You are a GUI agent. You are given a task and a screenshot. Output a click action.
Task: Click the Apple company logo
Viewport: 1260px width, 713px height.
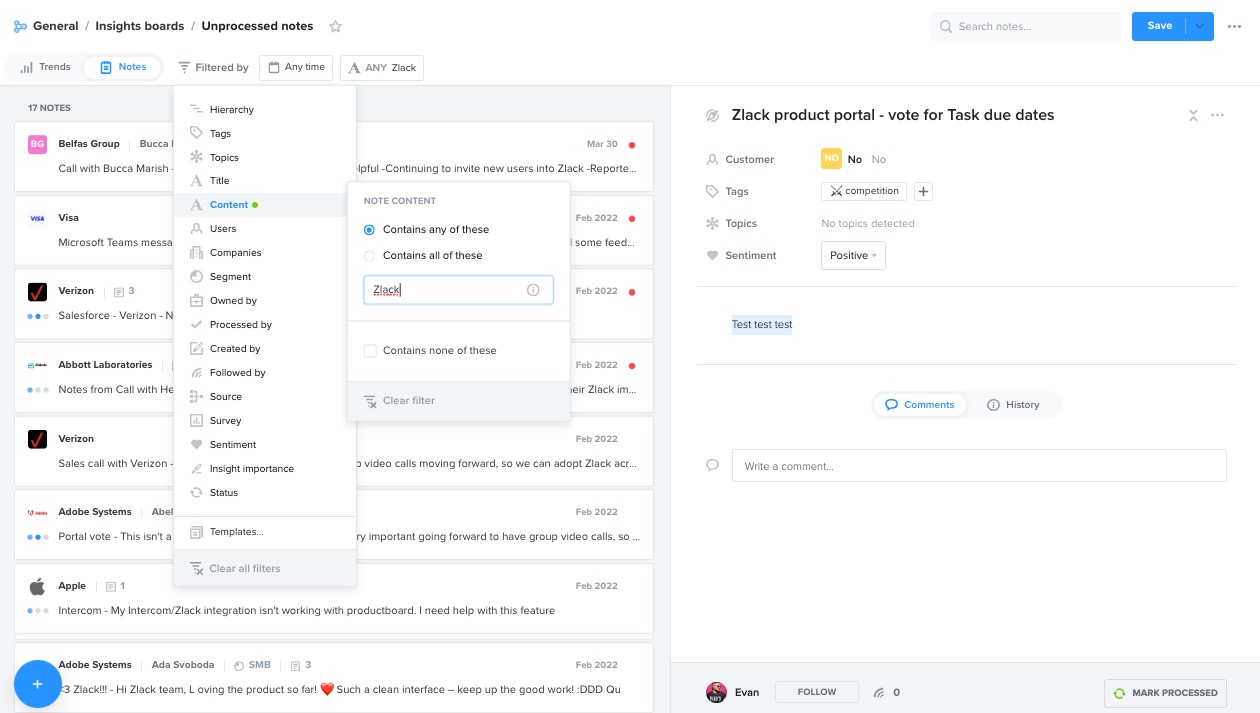point(37,586)
